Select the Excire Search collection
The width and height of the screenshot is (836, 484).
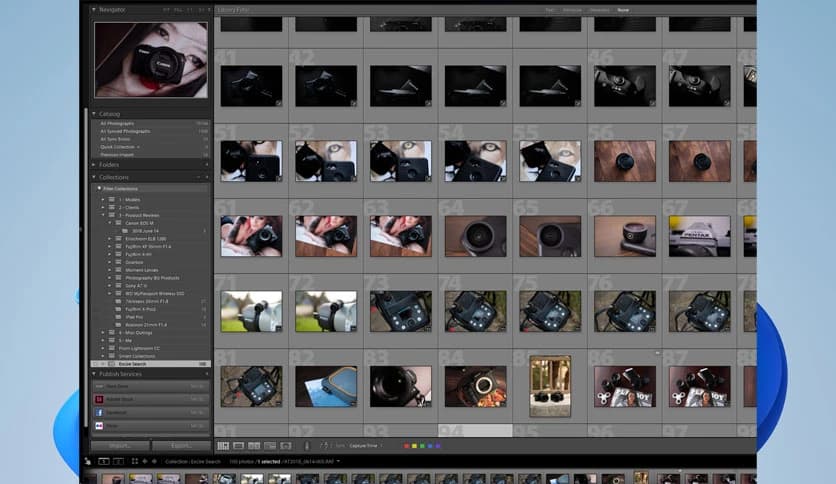tap(132, 364)
